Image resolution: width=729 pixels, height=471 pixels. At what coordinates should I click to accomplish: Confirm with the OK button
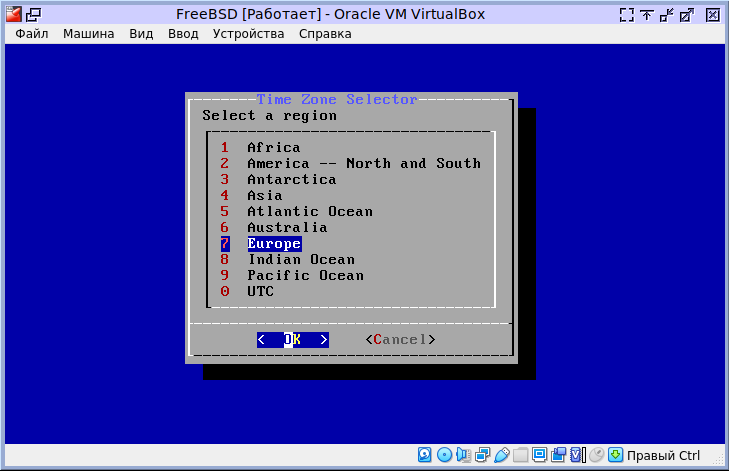tap(293, 339)
